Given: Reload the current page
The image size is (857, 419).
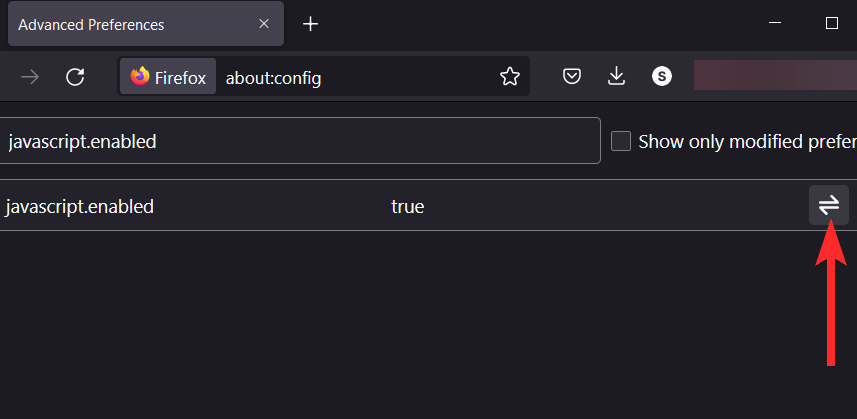Looking at the screenshot, I should pyautogui.click(x=75, y=77).
